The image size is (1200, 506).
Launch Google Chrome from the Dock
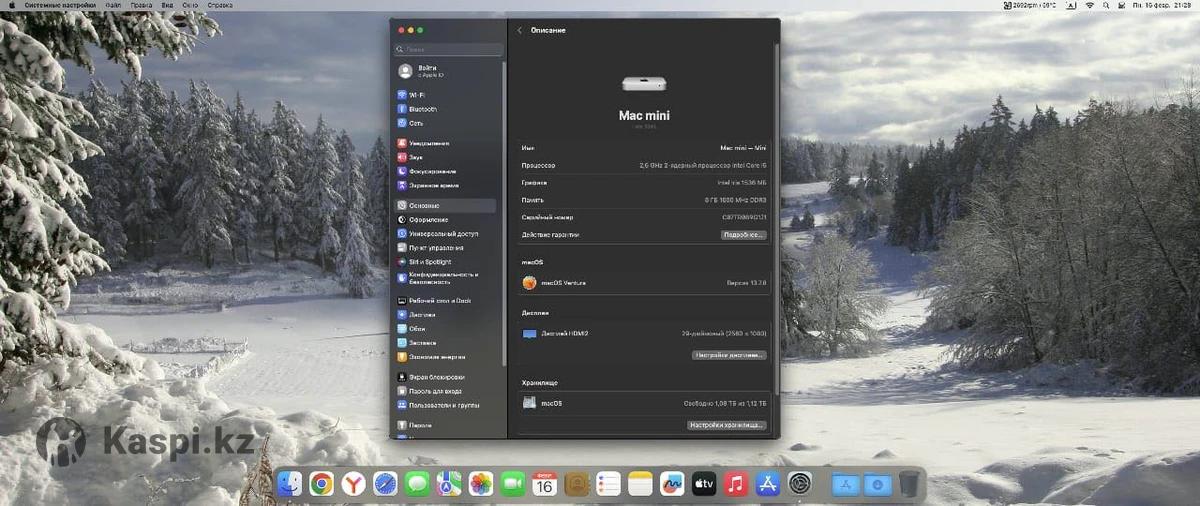321,485
